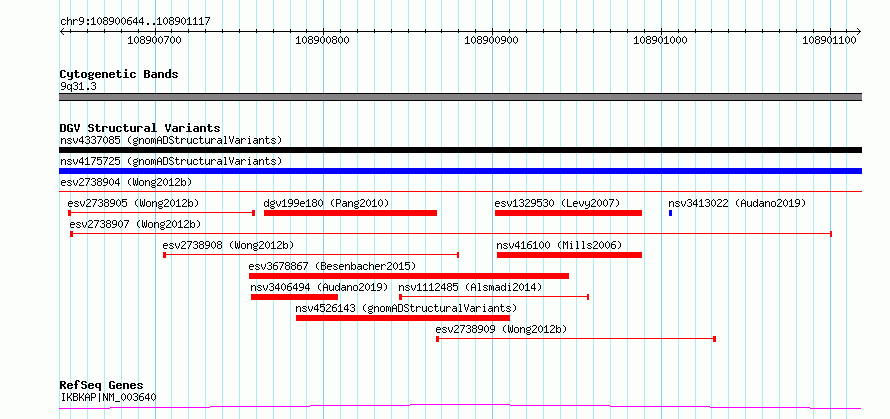Click ruler position 108901100
890x419 pixels.
[x=829, y=40]
